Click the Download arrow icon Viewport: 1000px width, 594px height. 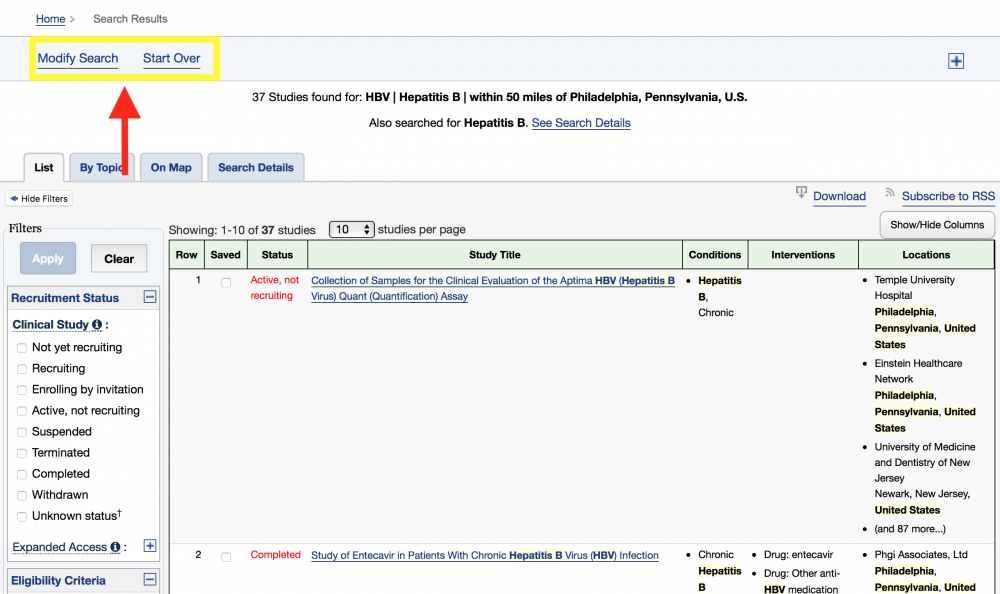click(x=801, y=193)
